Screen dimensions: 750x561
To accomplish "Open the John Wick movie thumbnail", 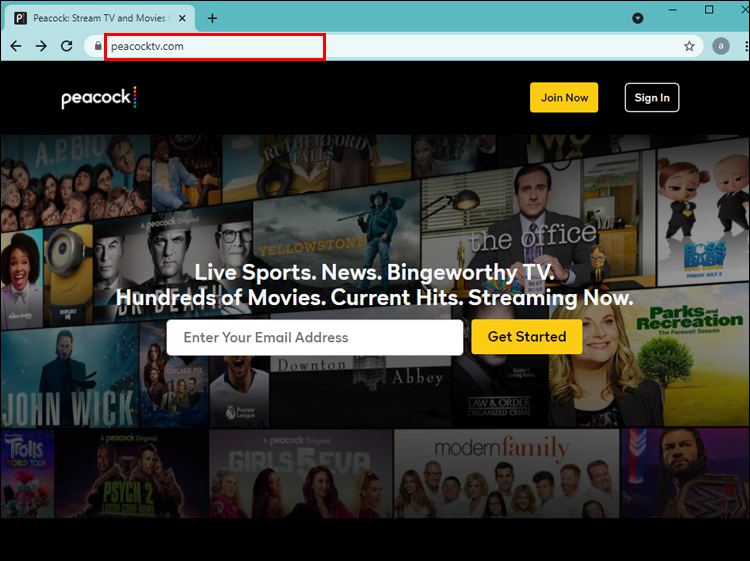I will pos(69,375).
